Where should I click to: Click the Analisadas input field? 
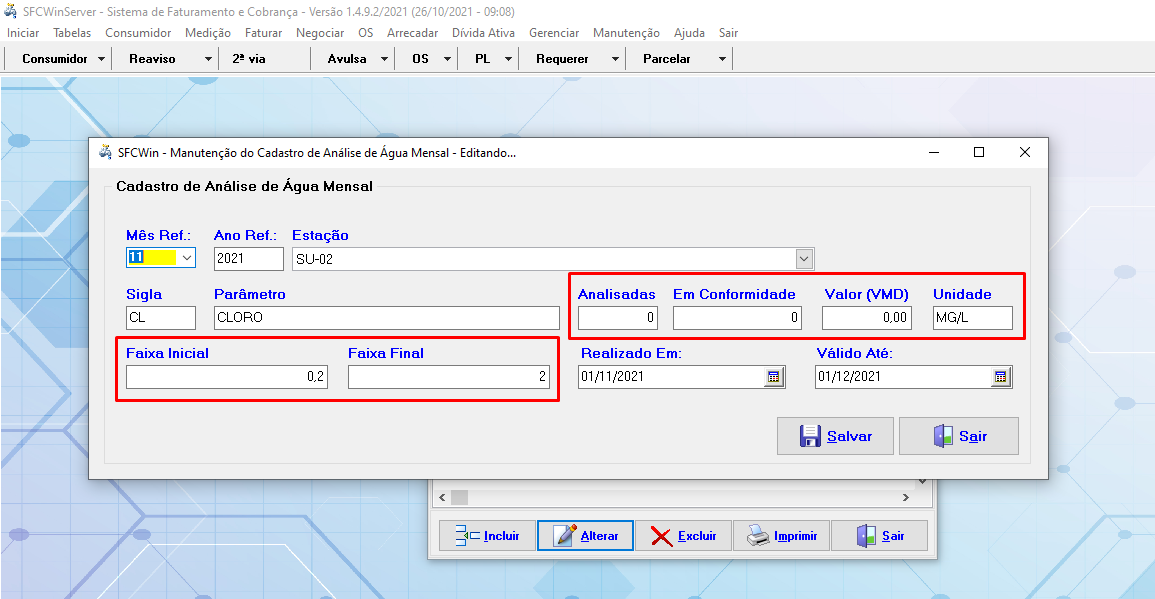point(617,318)
